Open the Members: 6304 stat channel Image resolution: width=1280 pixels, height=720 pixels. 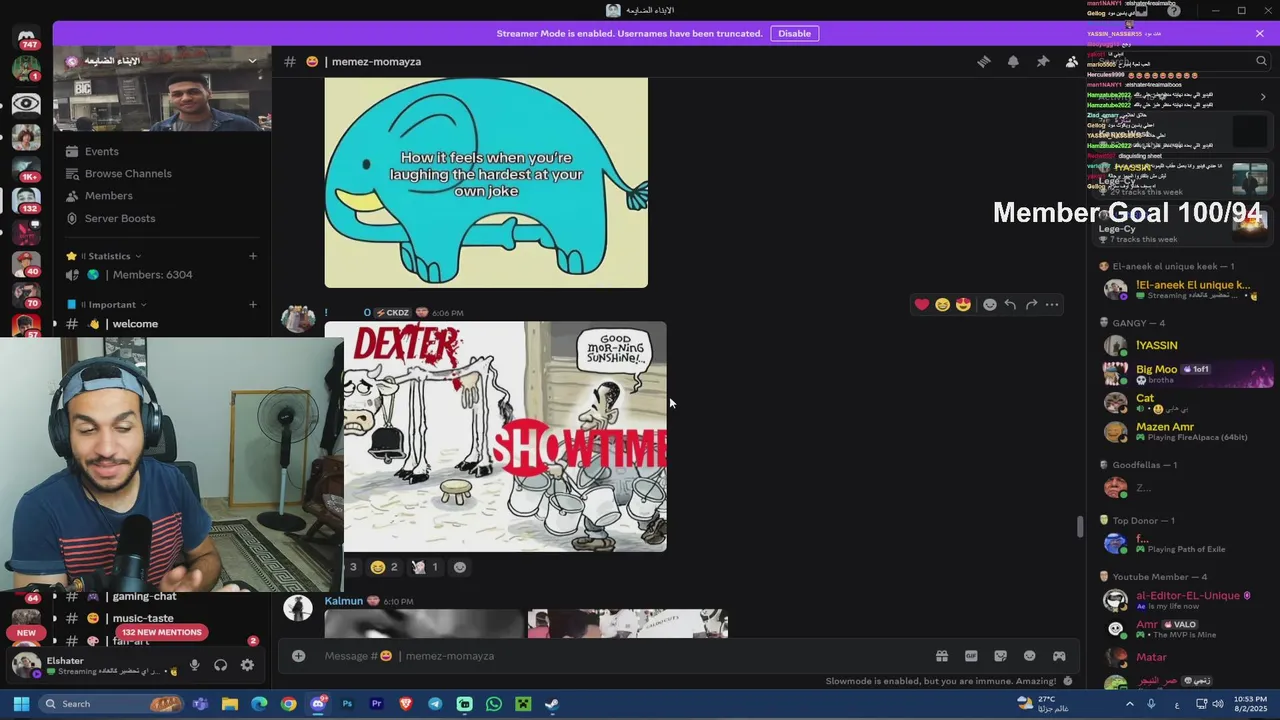point(152,275)
